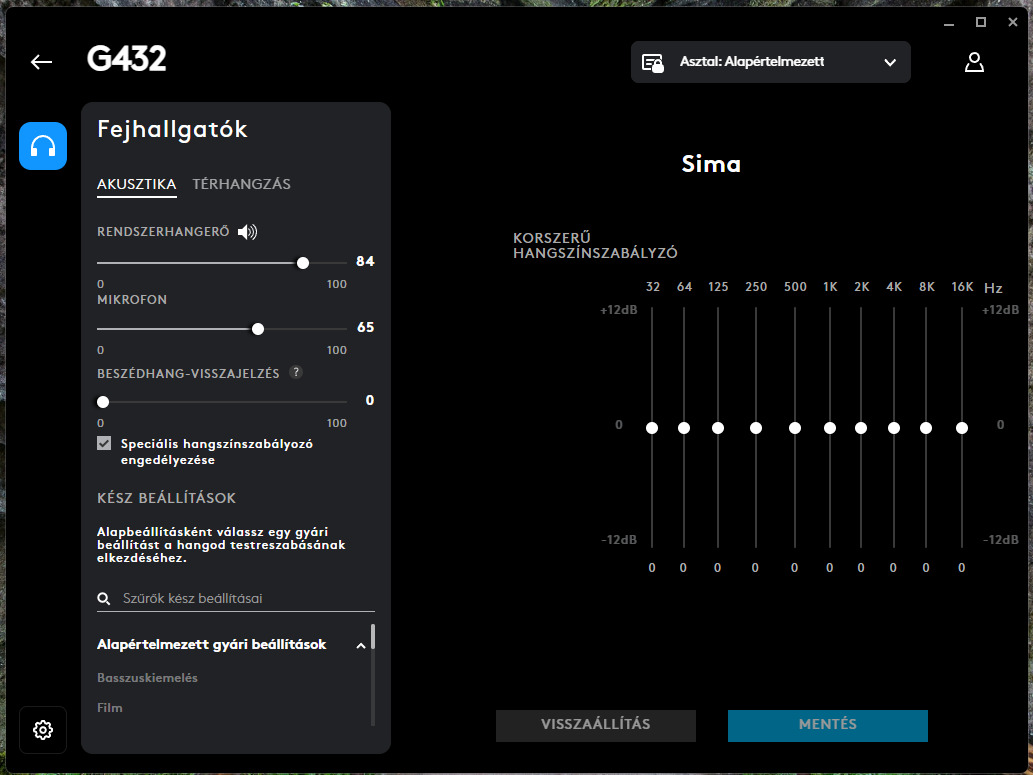Mute system volume with speaker icon
This screenshot has width=1033, height=775.
point(248,231)
